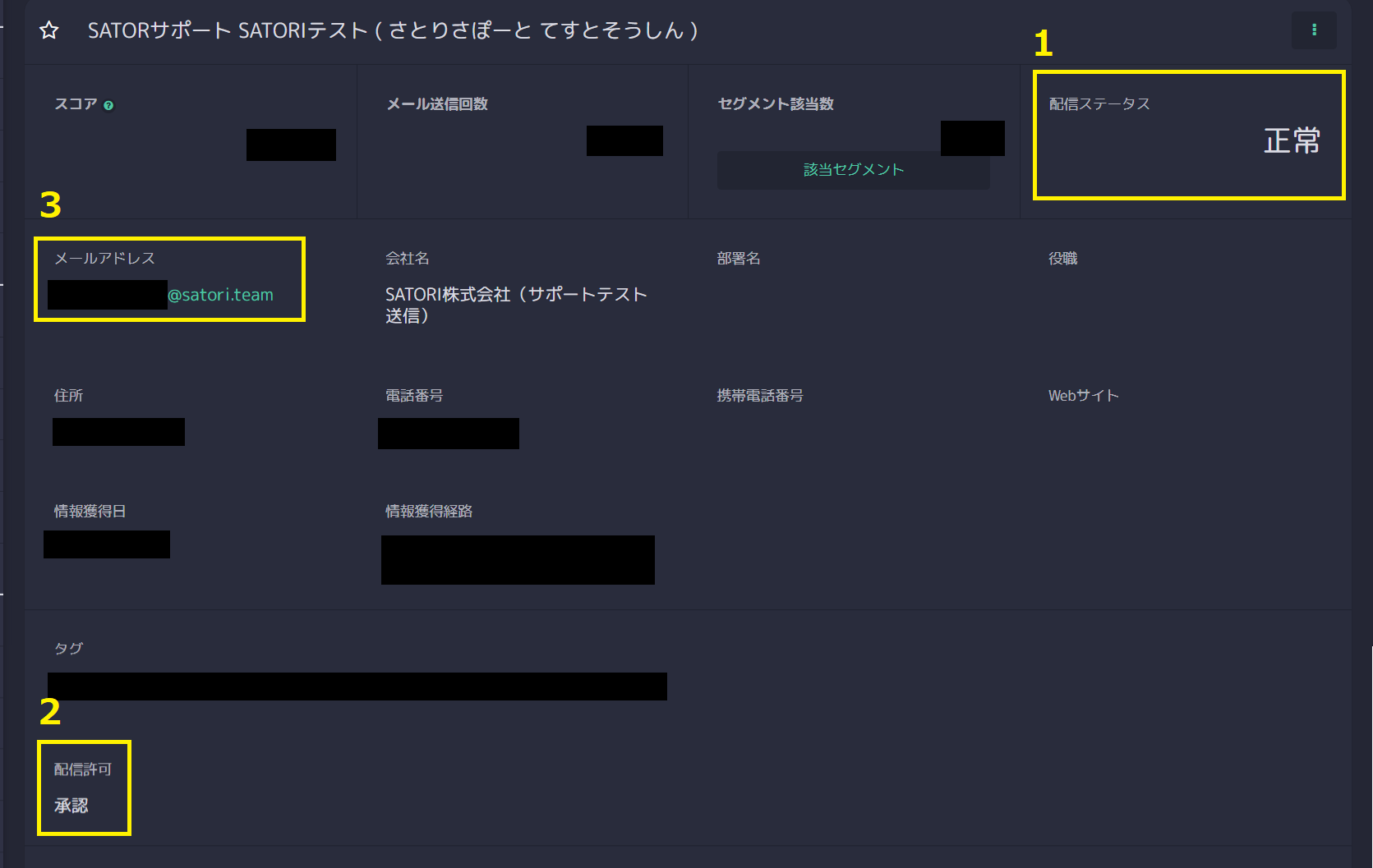Click the Webサイト field label
The width and height of the screenshot is (1373, 868).
(1083, 395)
